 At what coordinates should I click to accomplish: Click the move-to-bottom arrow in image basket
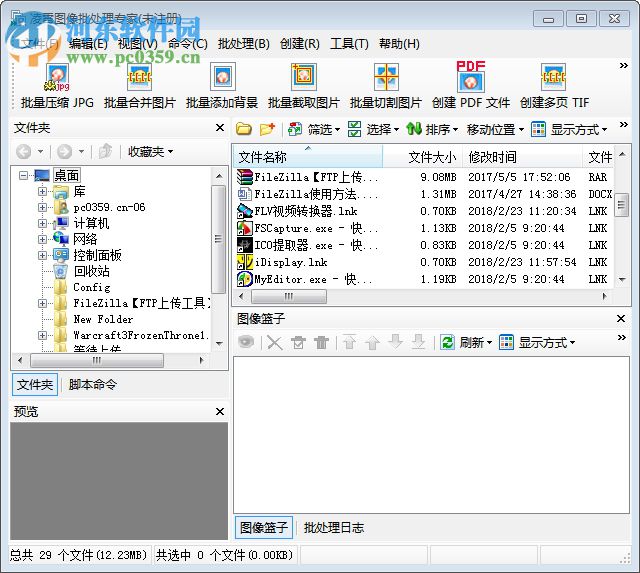tap(418, 342)
